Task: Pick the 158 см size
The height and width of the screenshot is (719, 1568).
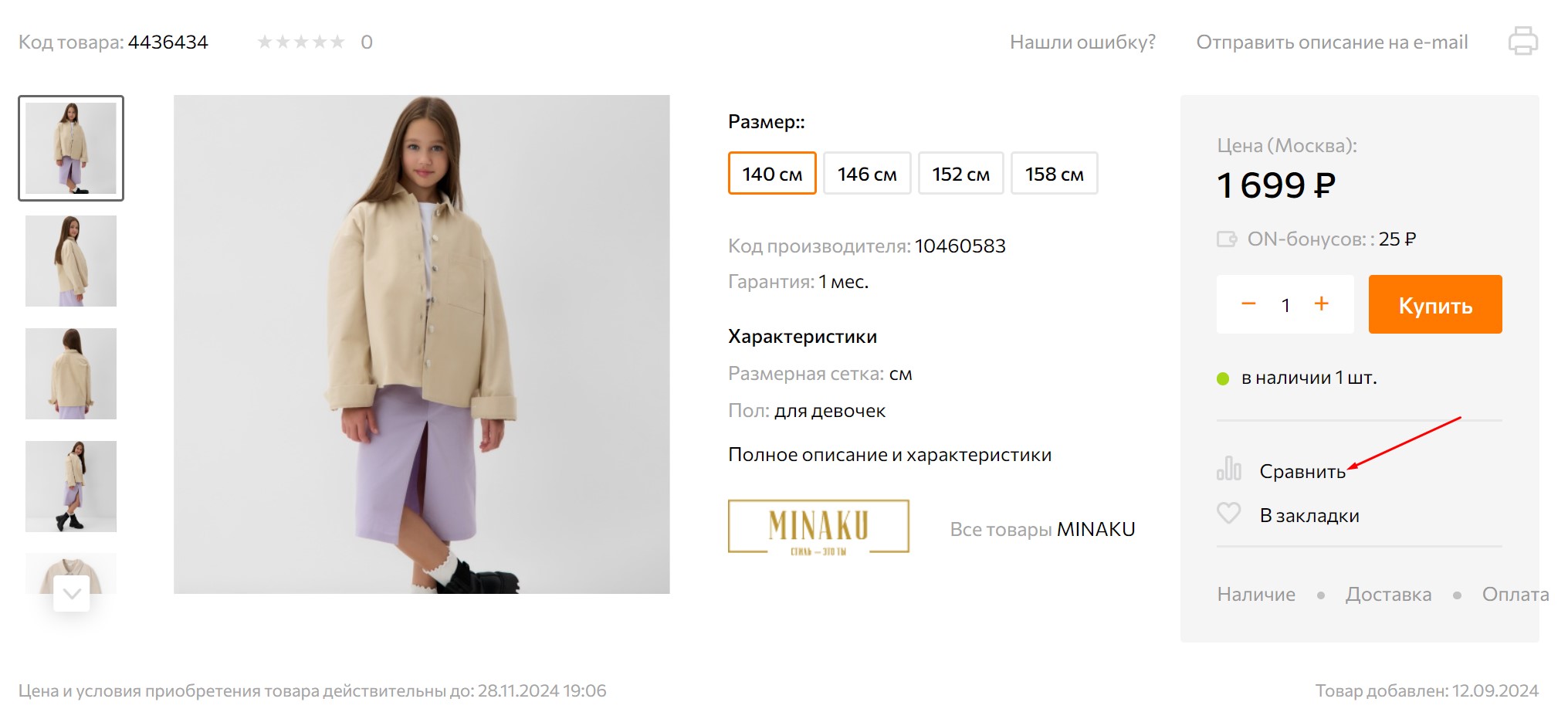Action: click(x=1054, y=174)
